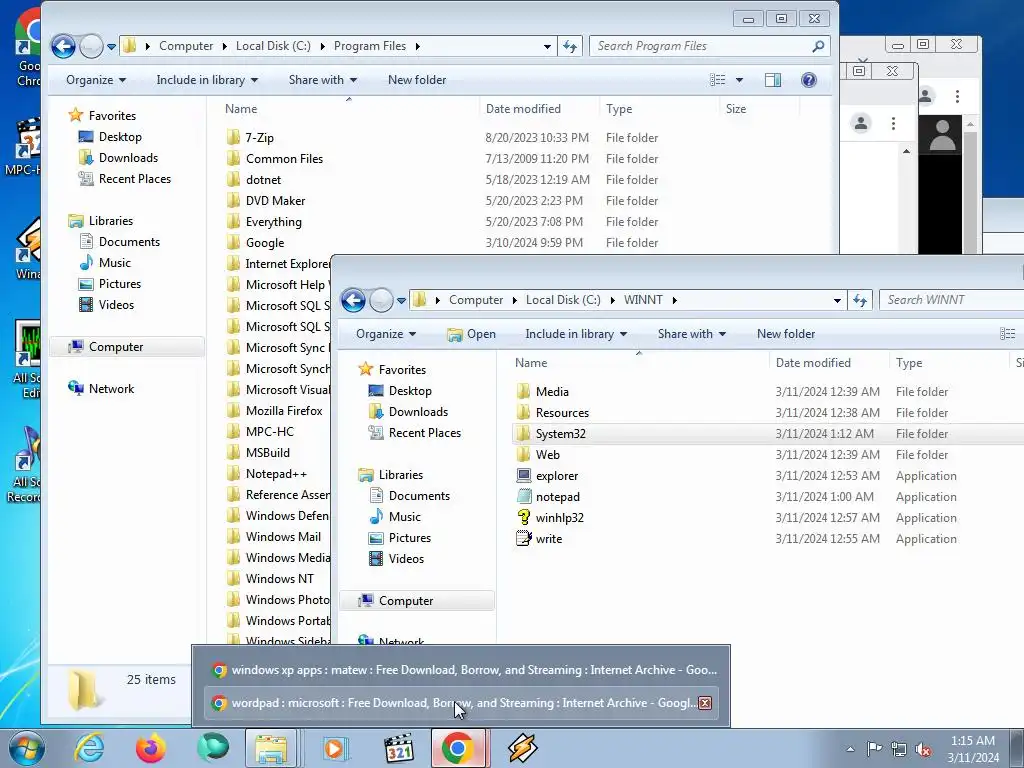Open Internet Explorer from taskbar

point(89,748)
